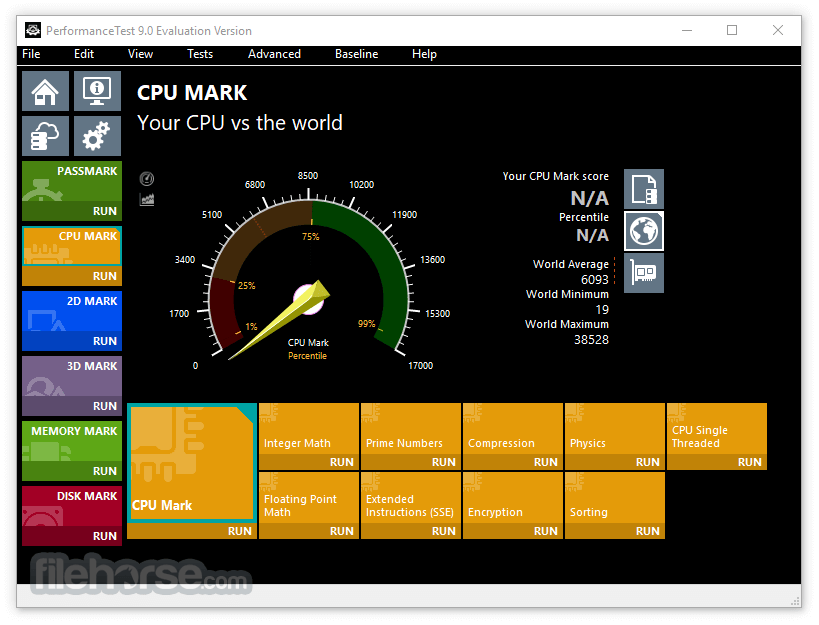Screen dimensions: 819x625
Task: Open the Advanced menu
Action: coord(274,54)
